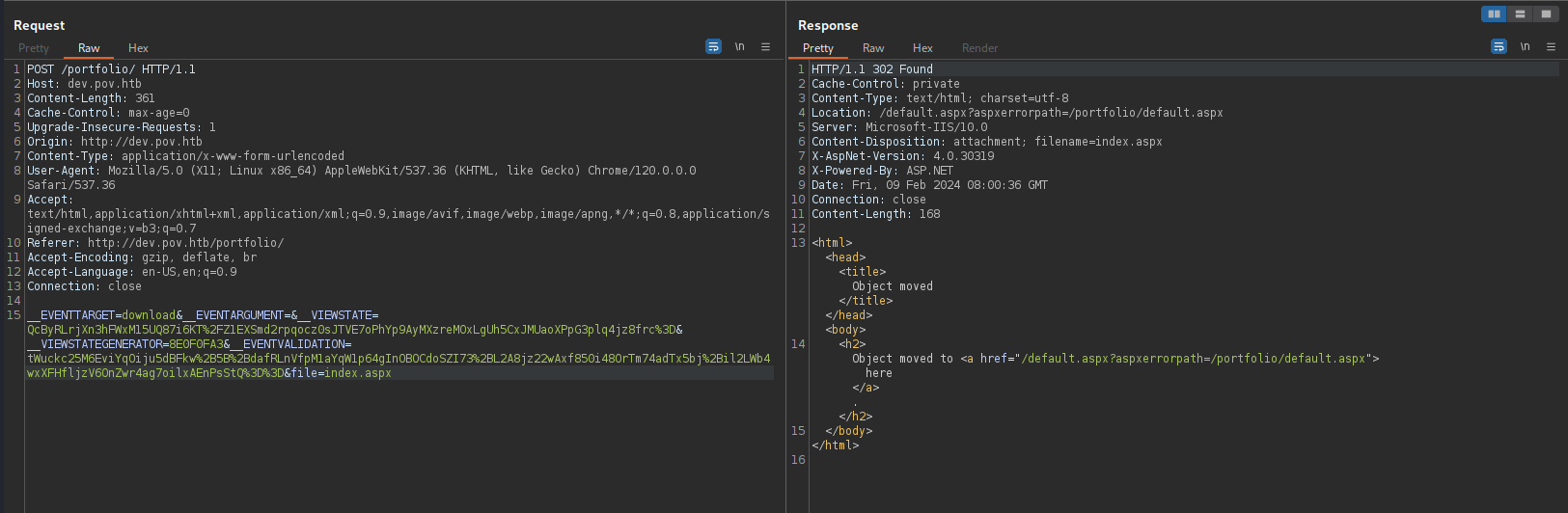Screen dimensions: 1568x513
Task: Click the 'Referer: http://dev.pov.htb/portfolio/' header
Action: (x=155, y=243)
